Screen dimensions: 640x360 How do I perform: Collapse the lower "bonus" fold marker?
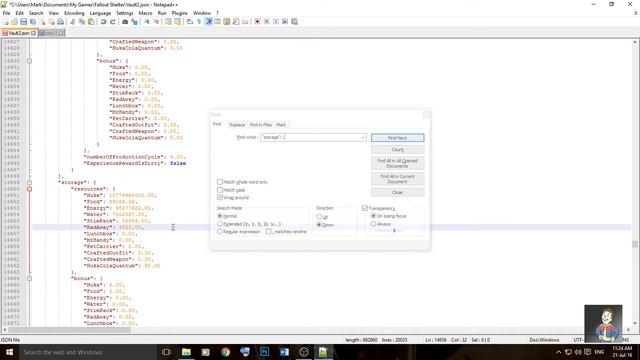point(29,278)
